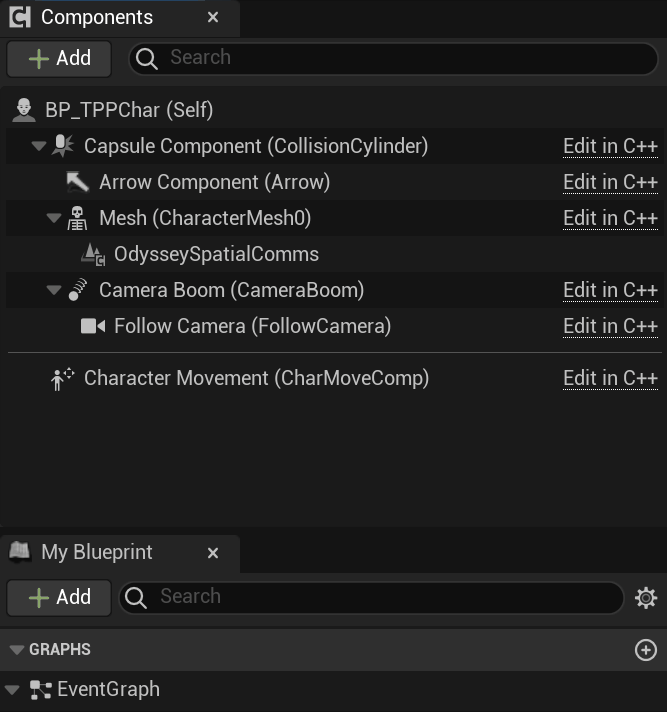The image size is (667, 712).
Task: Click the Capsule Component collision icon
Action: [63, 146]
